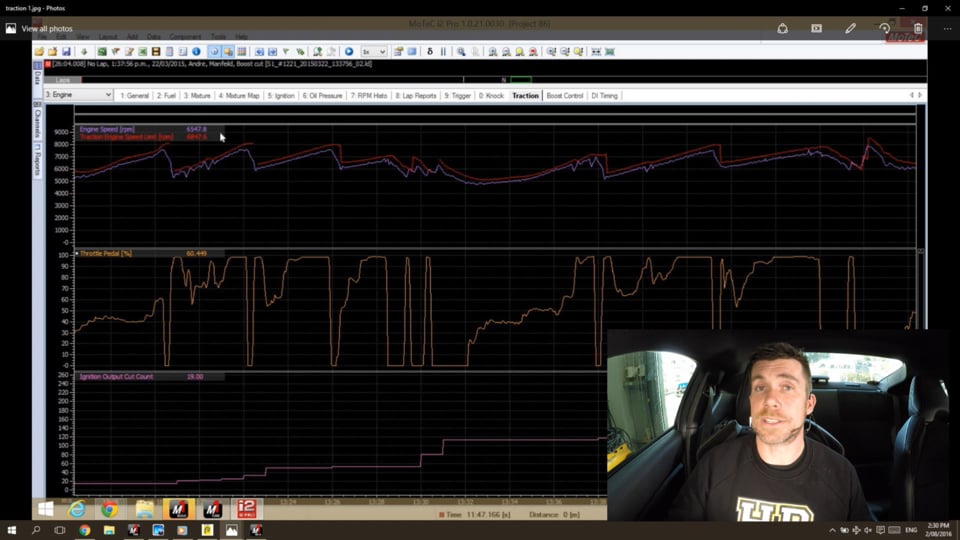
Task: Rotate the photo in Photos app
Action: 884,28
